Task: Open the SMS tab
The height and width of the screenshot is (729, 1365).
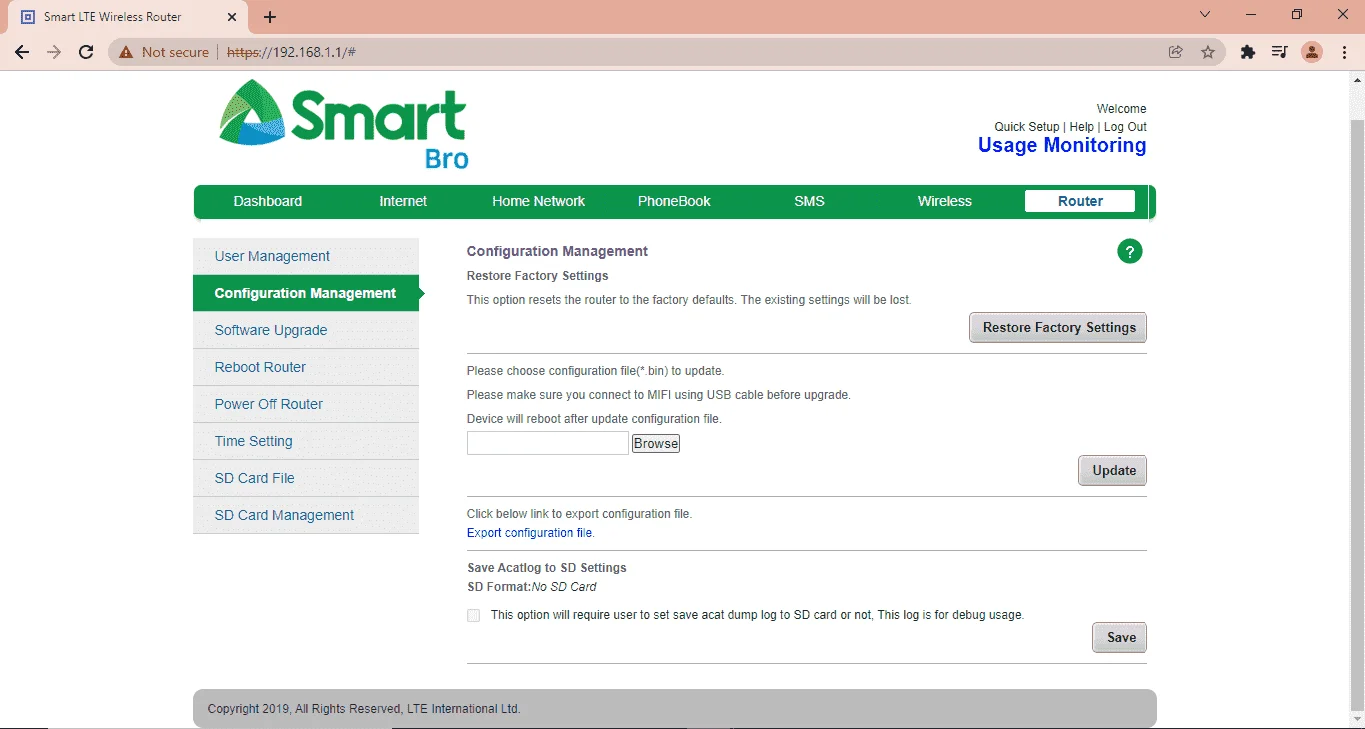Action: click(810, 201)
